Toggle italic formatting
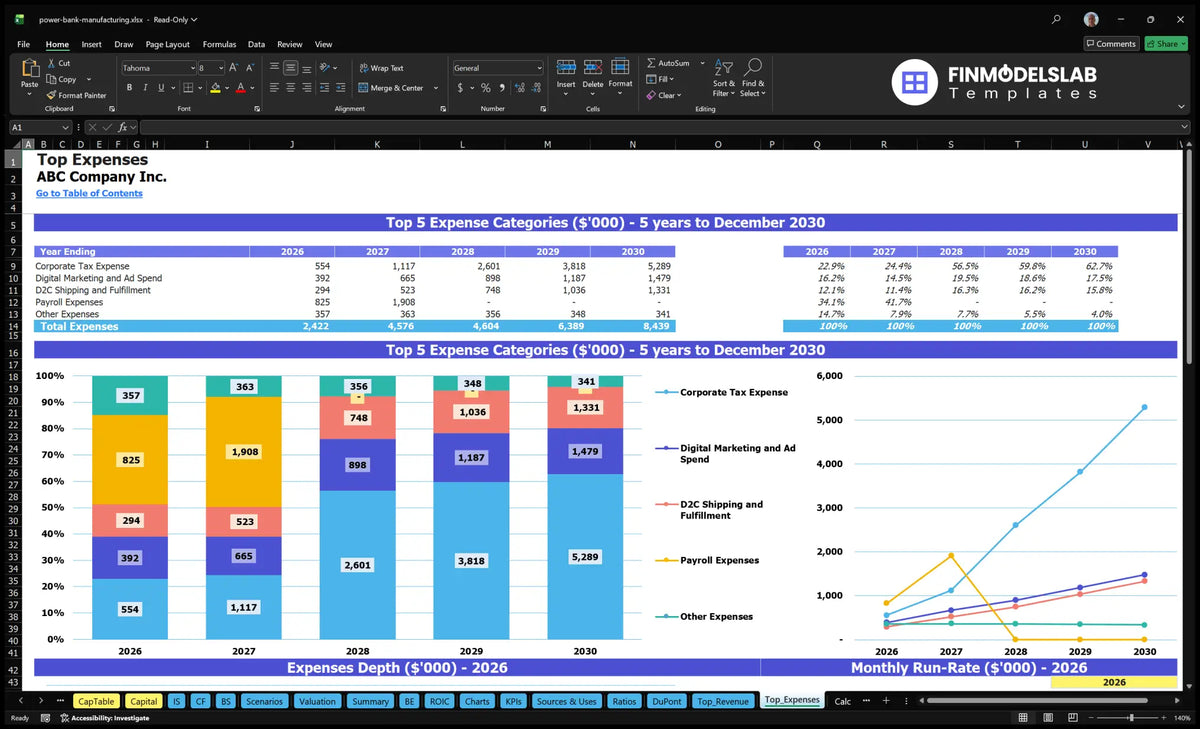 tap(144, 88)
